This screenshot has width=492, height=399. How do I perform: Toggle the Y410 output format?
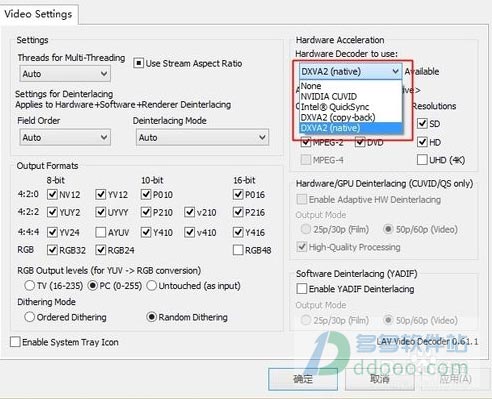click(146, 232)
